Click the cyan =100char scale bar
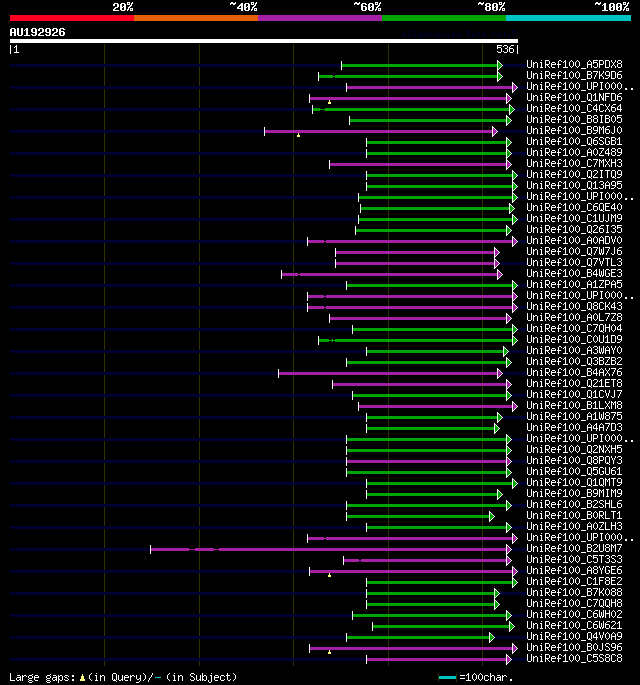 coord(447,678)
